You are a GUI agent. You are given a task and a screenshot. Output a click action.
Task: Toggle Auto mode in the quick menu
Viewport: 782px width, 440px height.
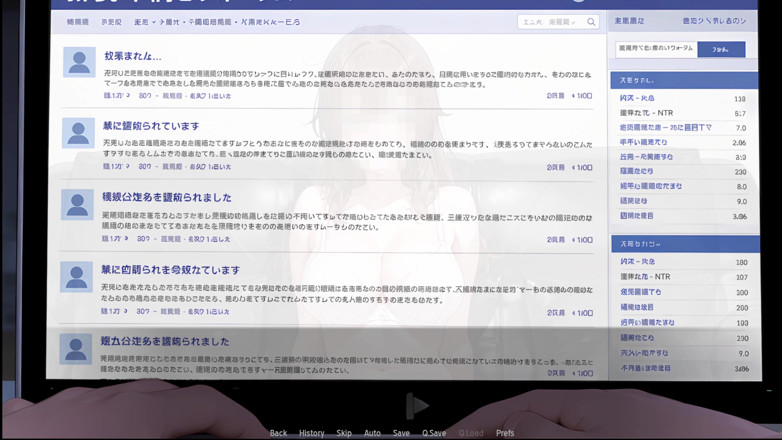372,433
